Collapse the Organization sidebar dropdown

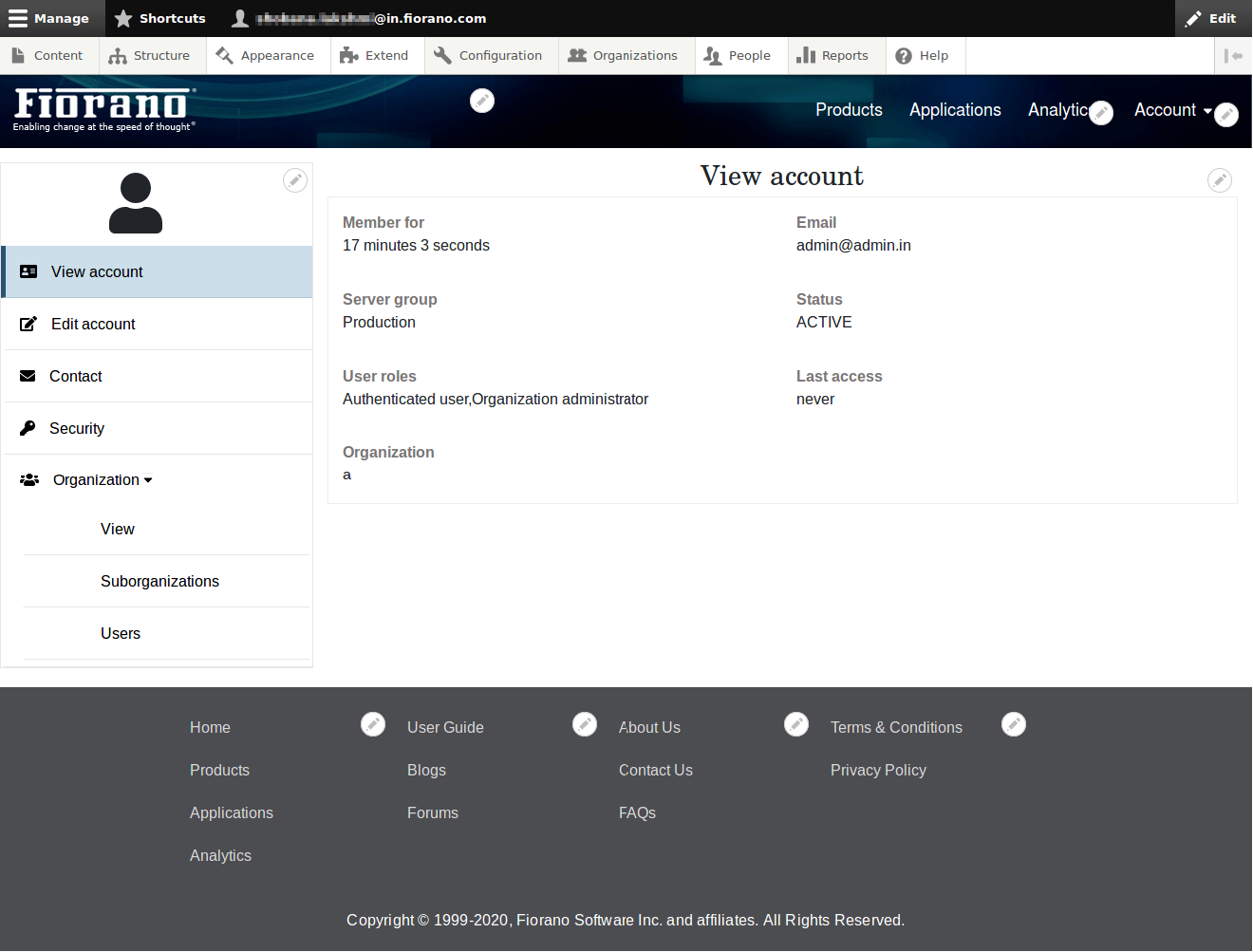[103, 480]
